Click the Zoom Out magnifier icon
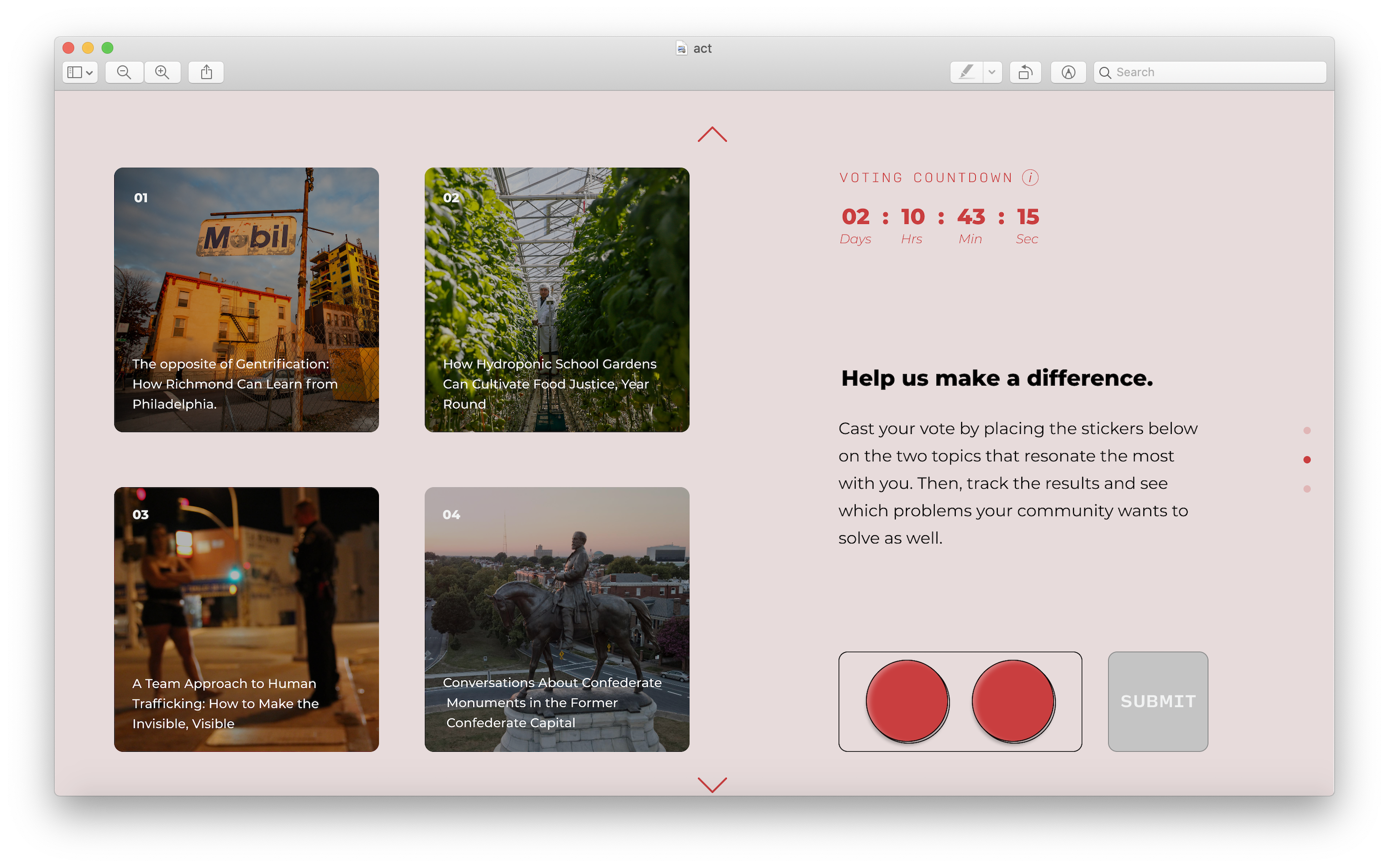1389x868 pixels. coord(124,72)
